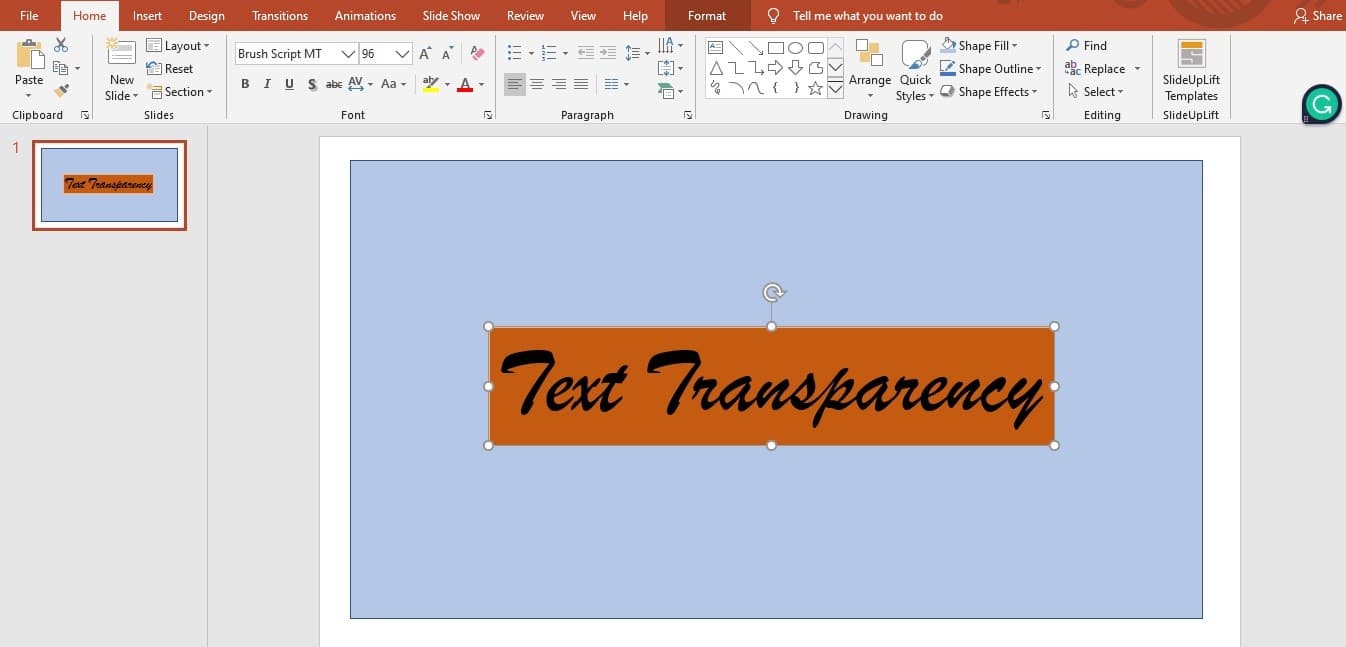Open the font name dropdown
This screenshot has width=1346, height=647.
coord(348,54)
